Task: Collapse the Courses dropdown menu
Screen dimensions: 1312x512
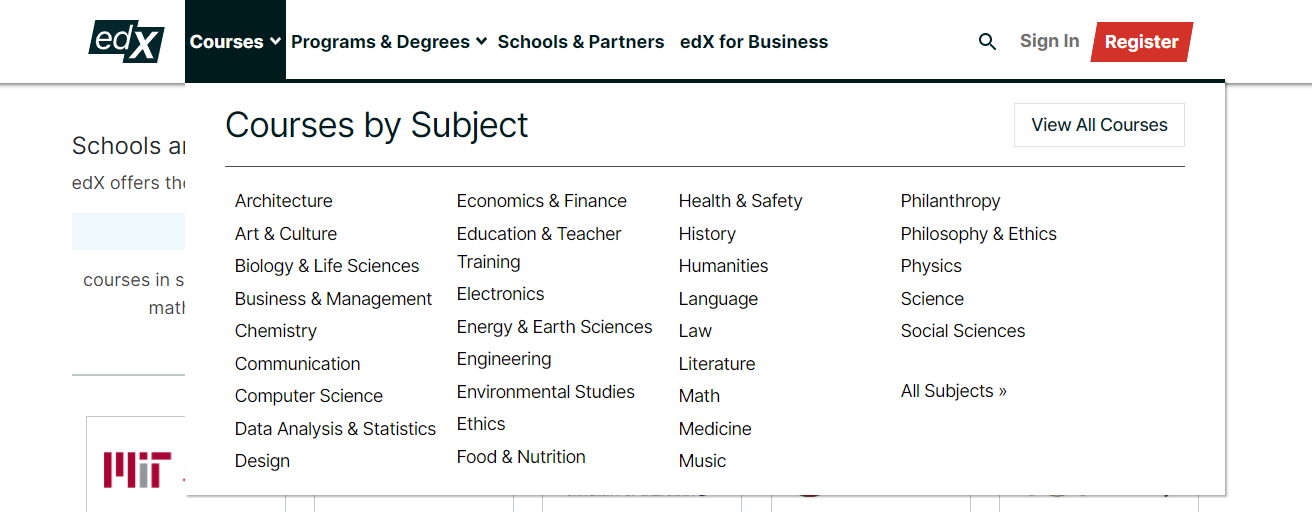Action: [x=235, y=42]
